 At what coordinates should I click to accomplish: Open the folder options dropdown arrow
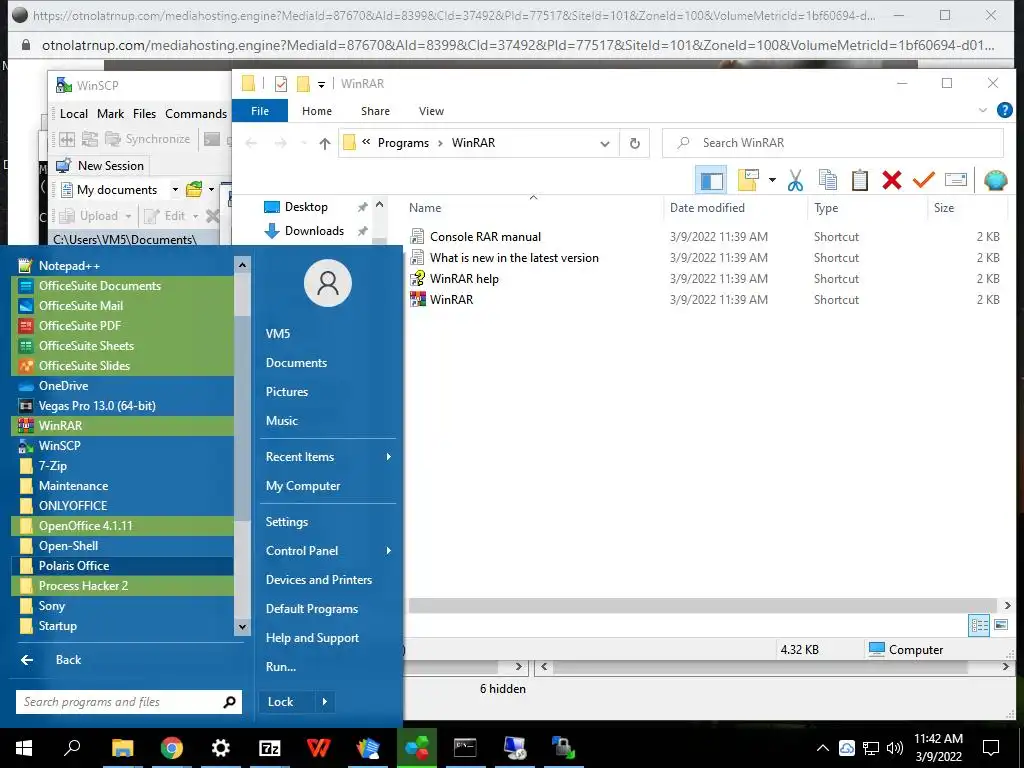click(772, 180)
